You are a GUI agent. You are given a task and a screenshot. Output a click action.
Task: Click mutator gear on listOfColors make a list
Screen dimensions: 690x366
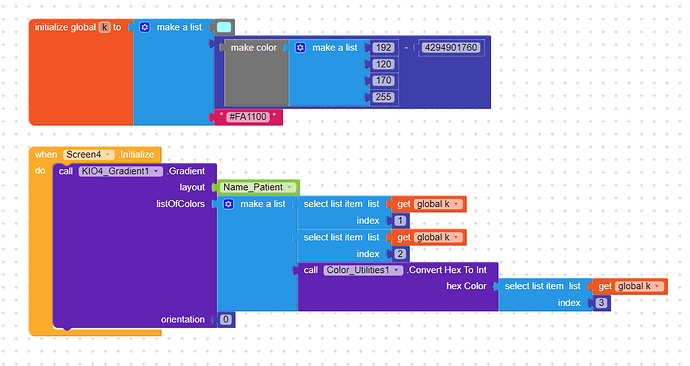click(228, 204)
